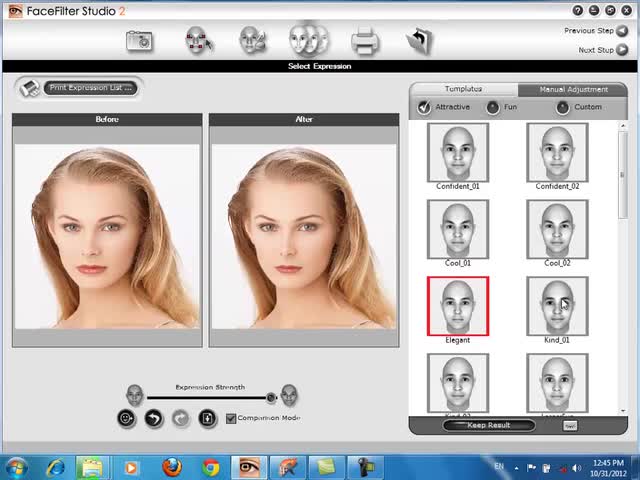
Task: Open the select expression faces step
Action: click(309, 40)
